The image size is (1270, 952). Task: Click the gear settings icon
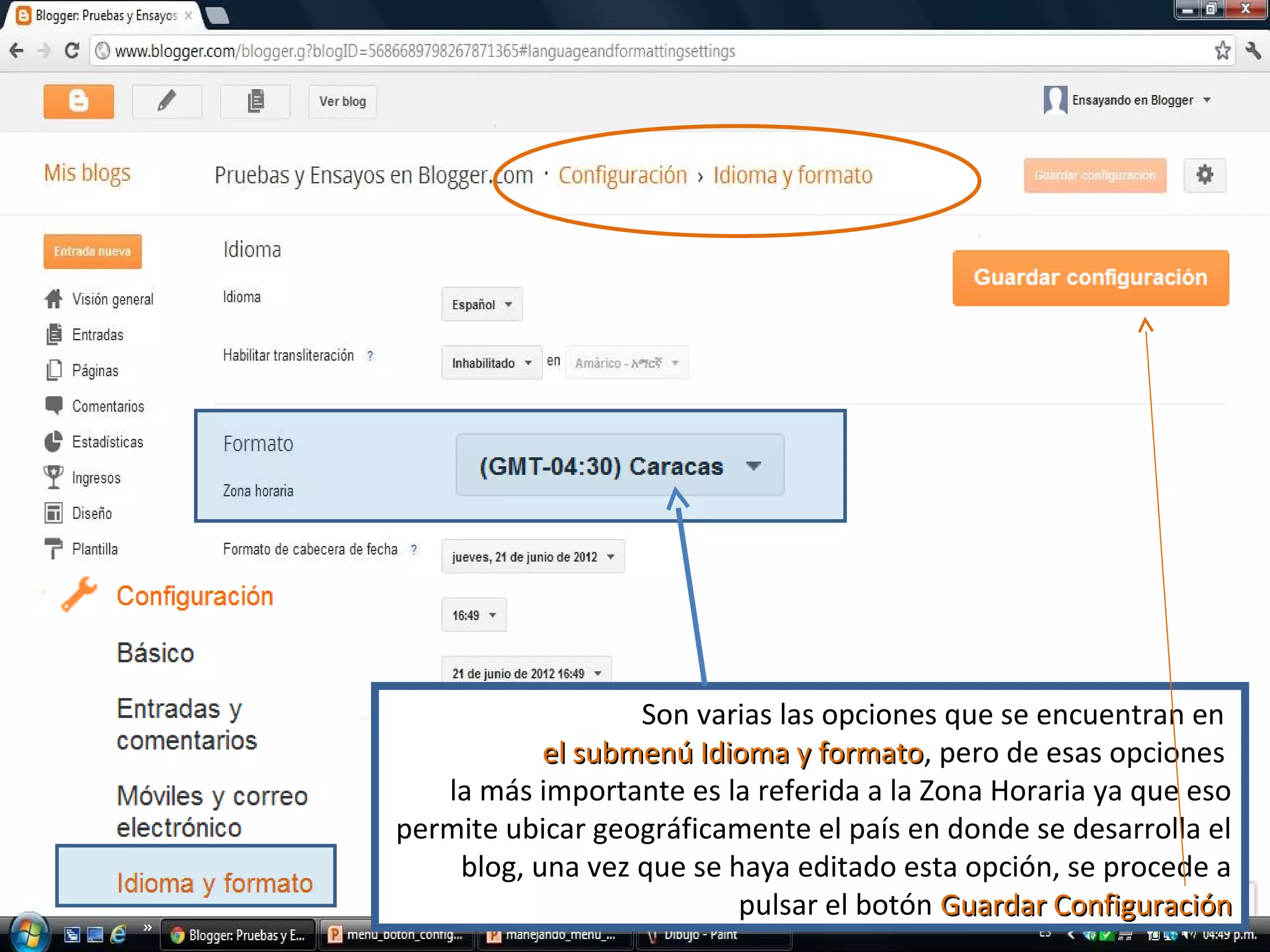1204,175
